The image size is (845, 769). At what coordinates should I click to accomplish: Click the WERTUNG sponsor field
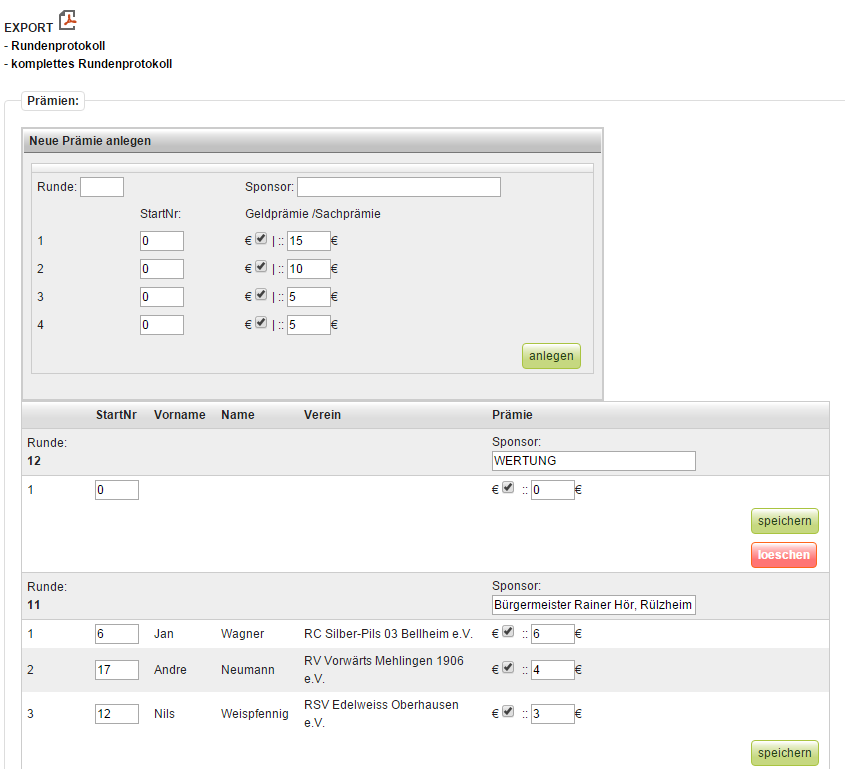point(593,461)
